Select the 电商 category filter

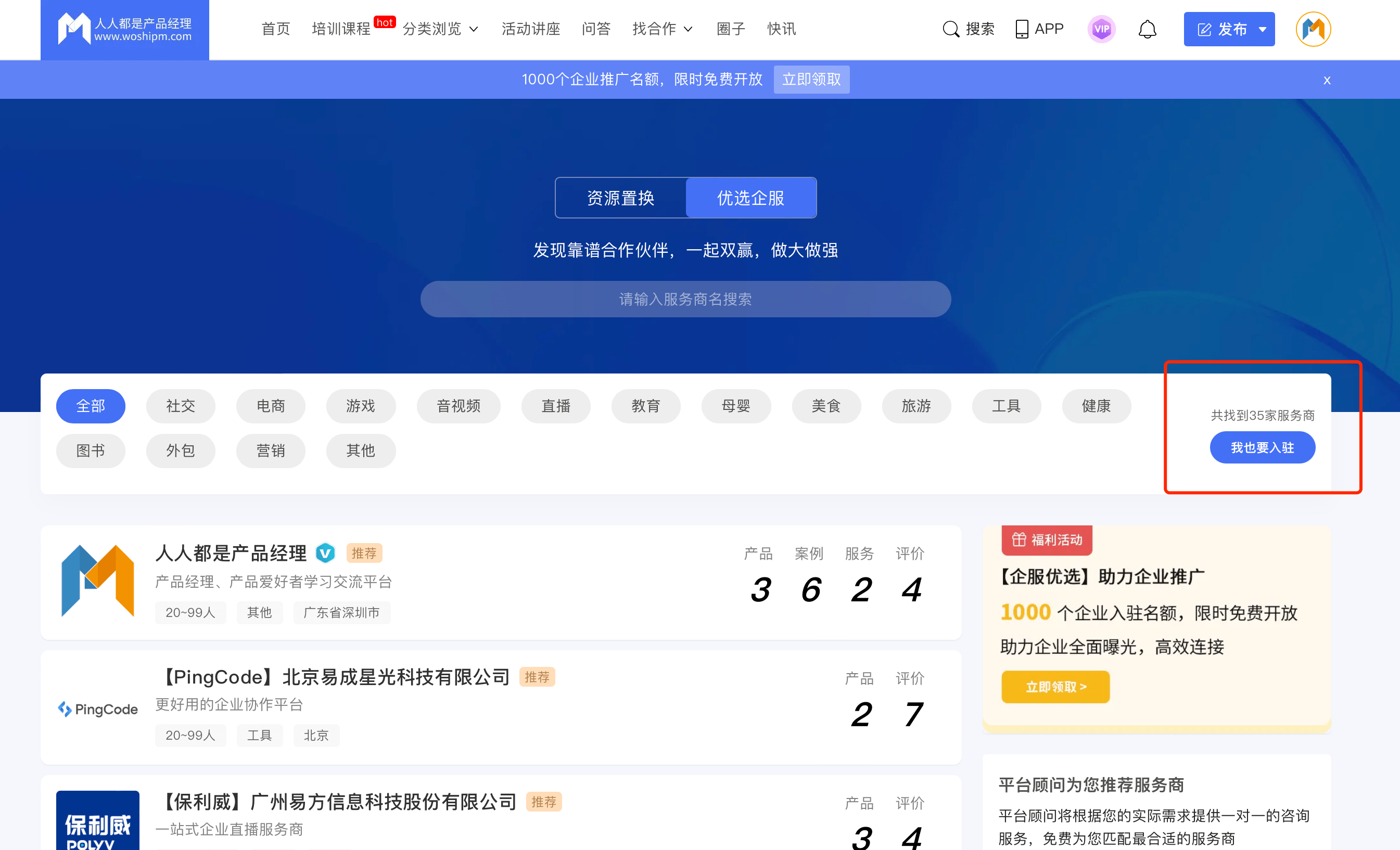click(x=271, y=406)
